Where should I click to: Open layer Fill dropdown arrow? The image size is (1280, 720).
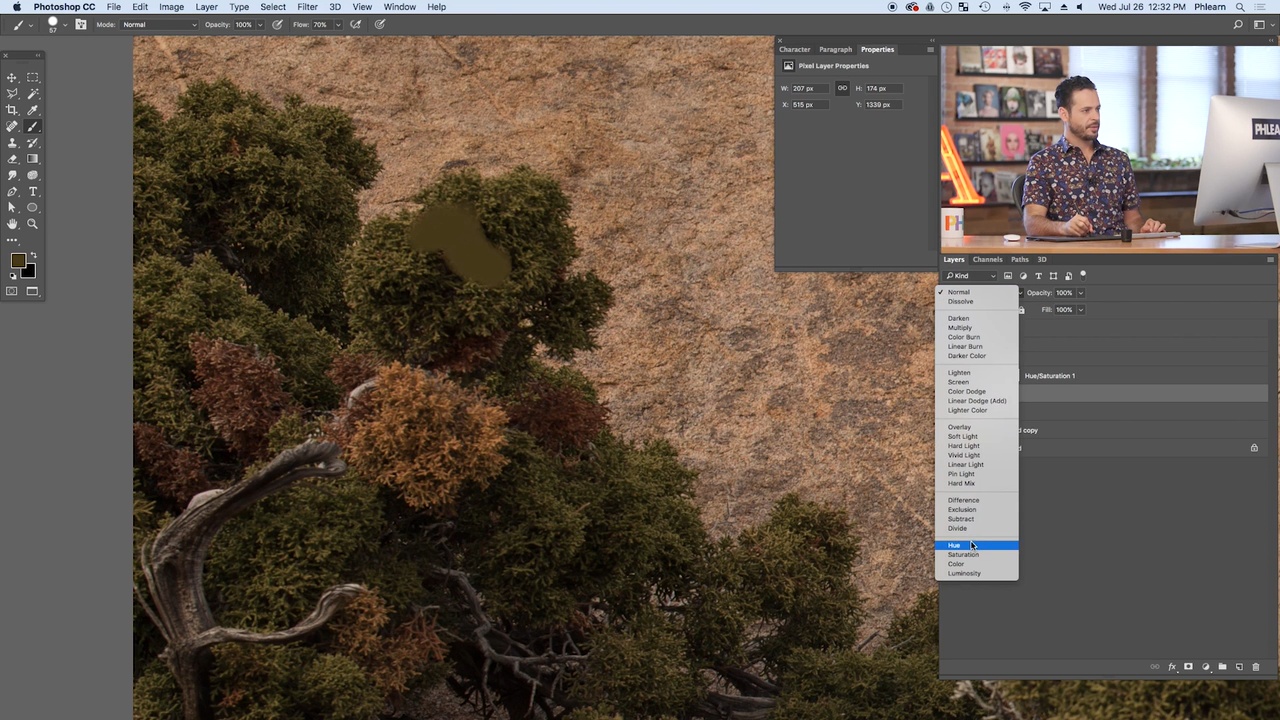tap(1080, 310)
